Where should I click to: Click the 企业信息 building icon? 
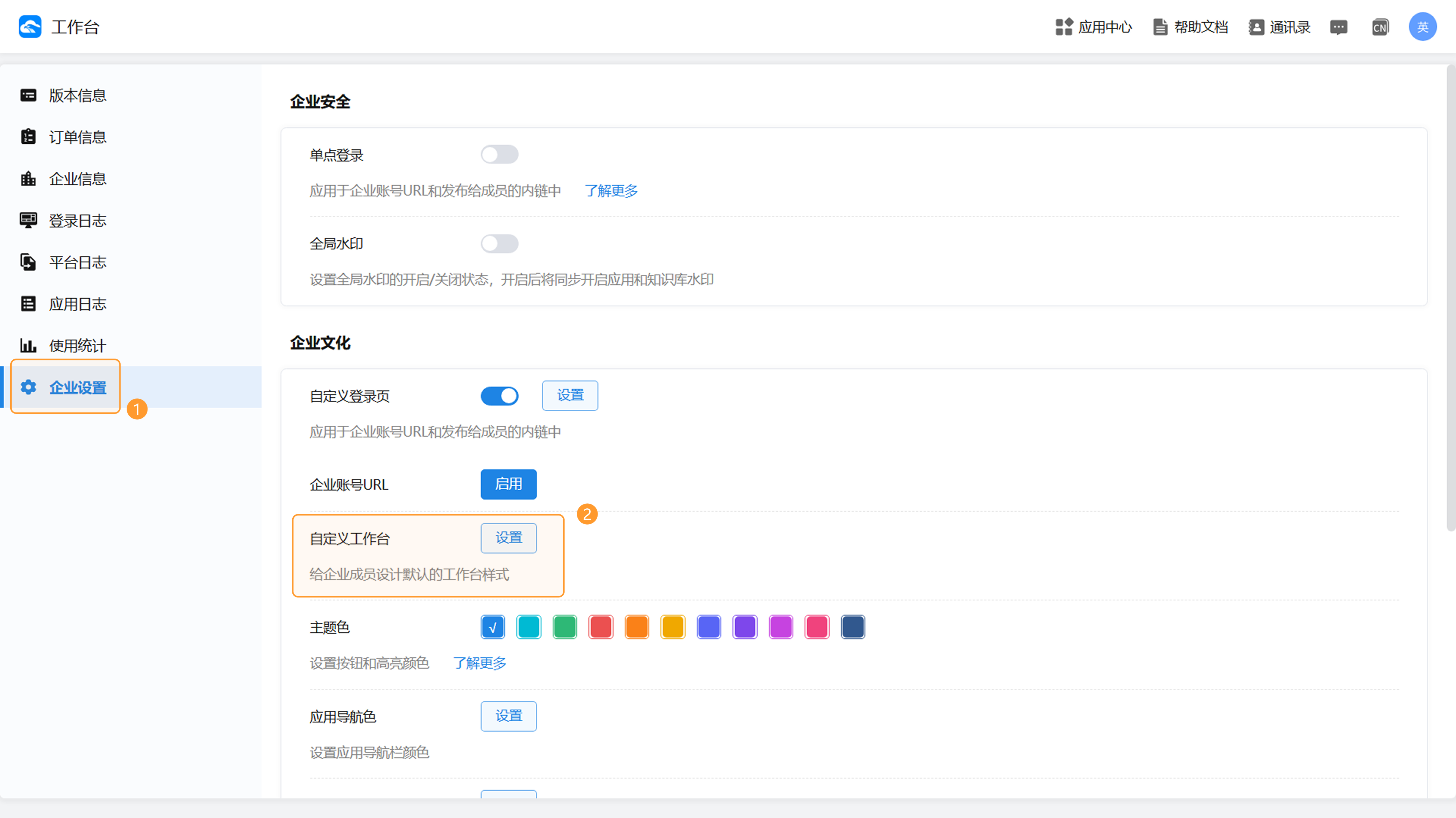pos(28,179)
